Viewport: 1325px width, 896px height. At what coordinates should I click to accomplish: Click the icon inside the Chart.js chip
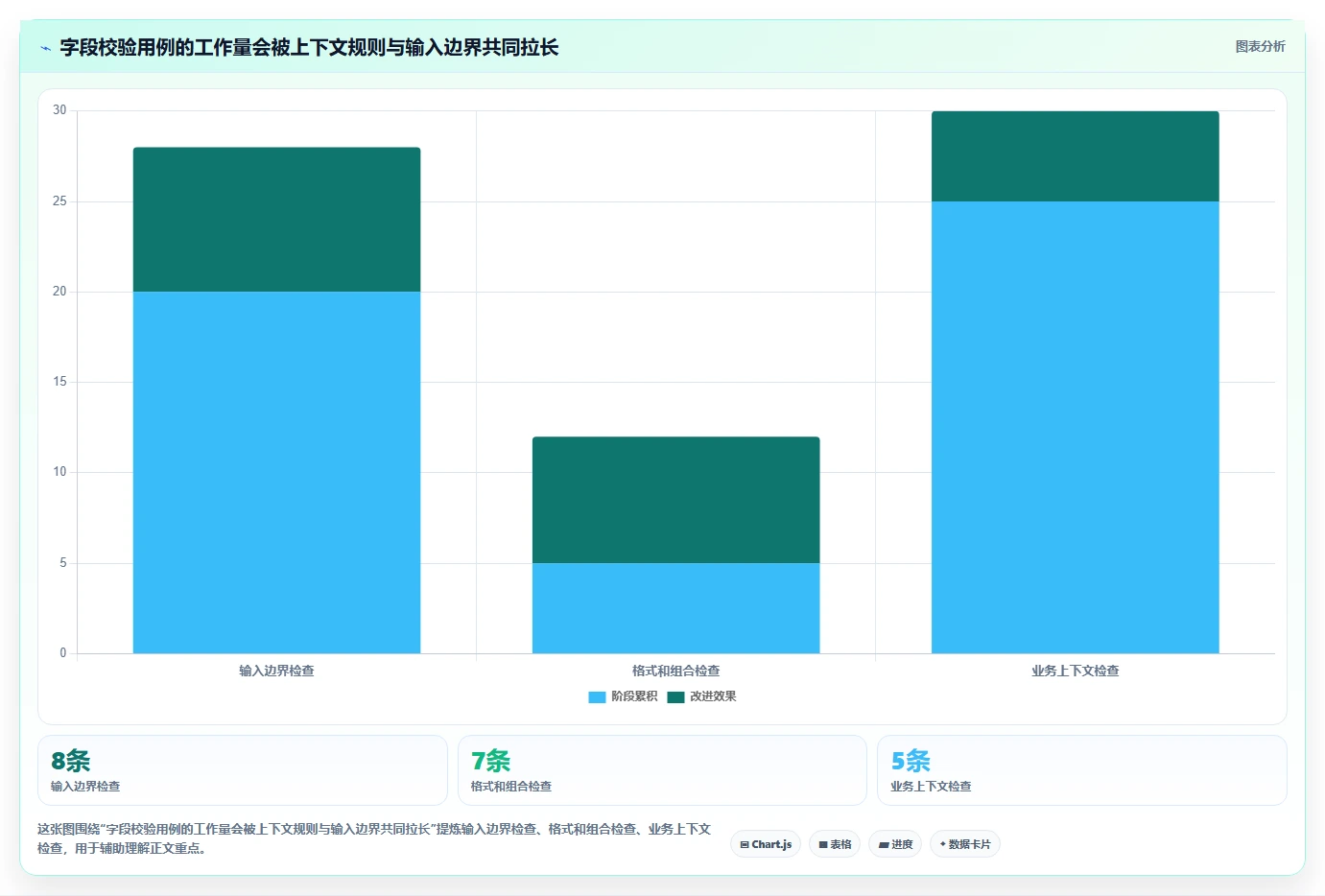coord(745,845)
